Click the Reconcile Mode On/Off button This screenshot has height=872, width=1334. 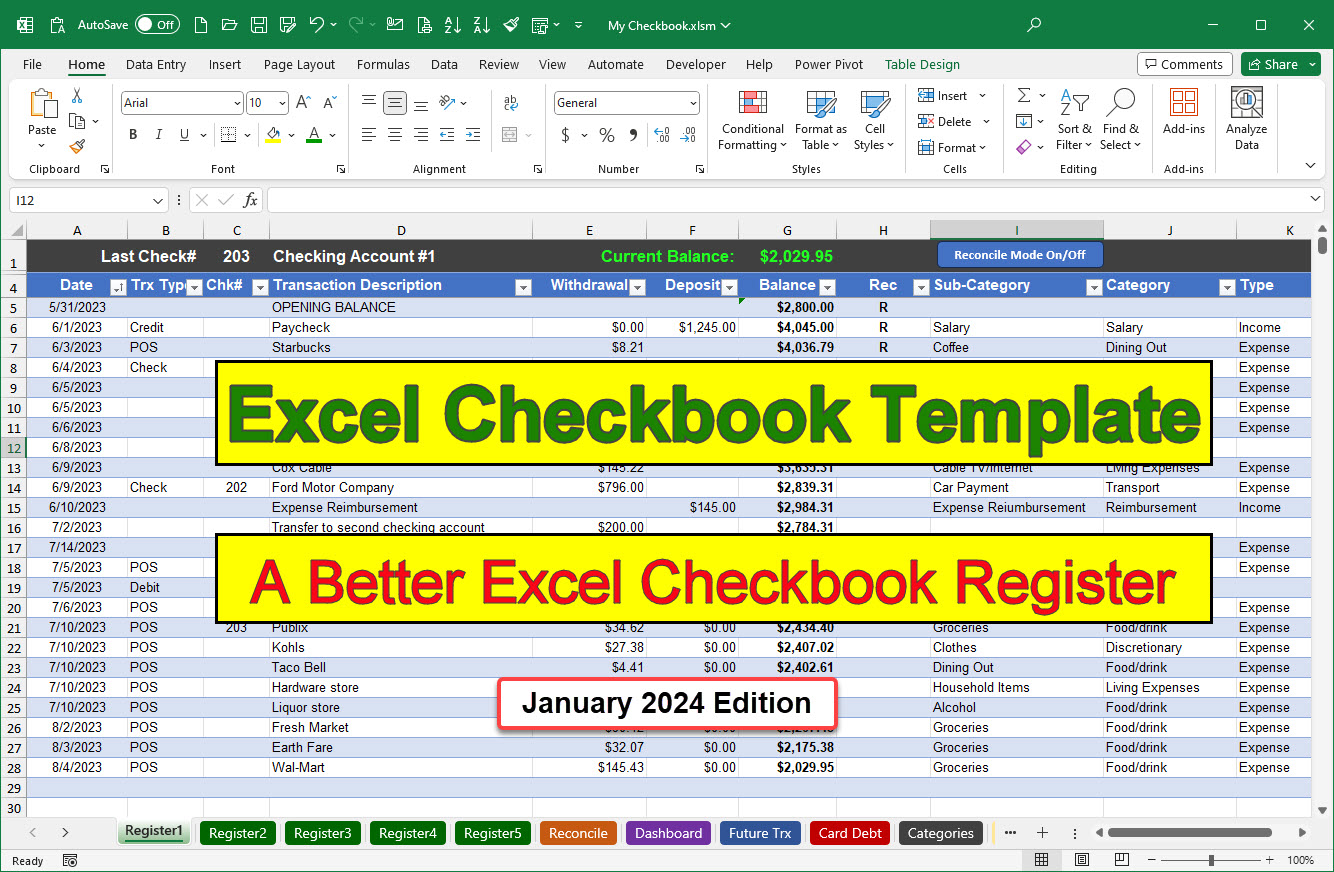pos(1019,254)
